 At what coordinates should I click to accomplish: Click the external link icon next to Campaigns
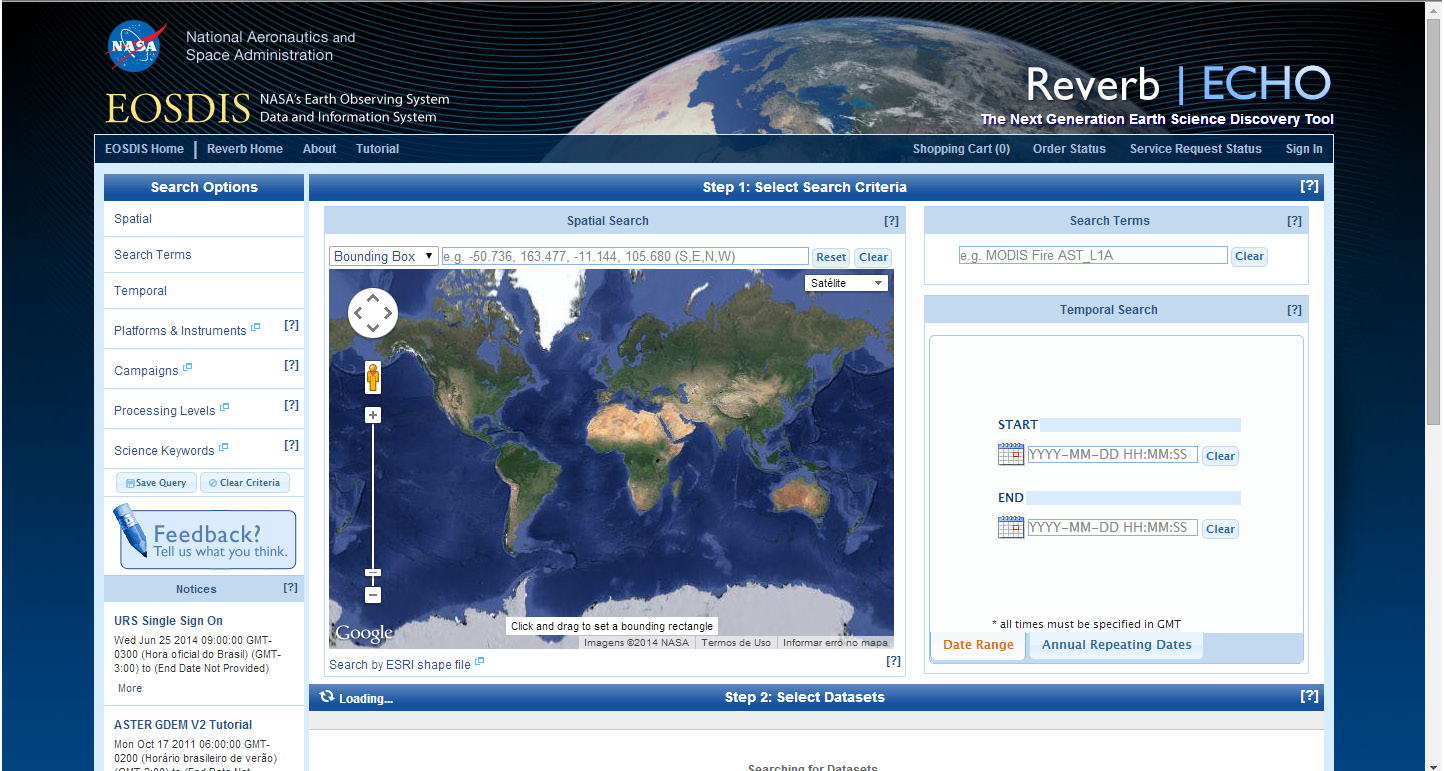pos(187,367)
